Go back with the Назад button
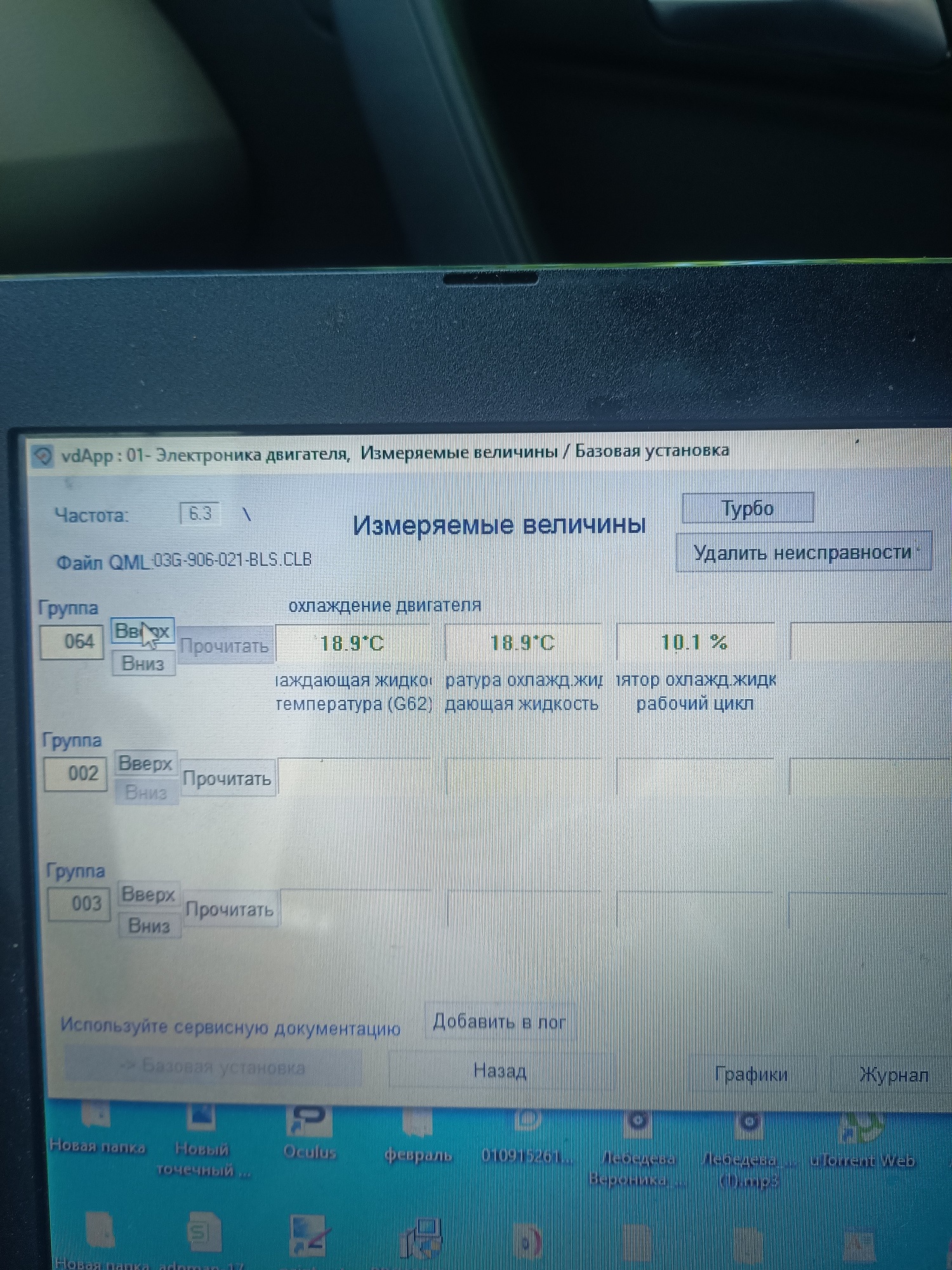952x1270 pixels. click(x=500, y=1071)
